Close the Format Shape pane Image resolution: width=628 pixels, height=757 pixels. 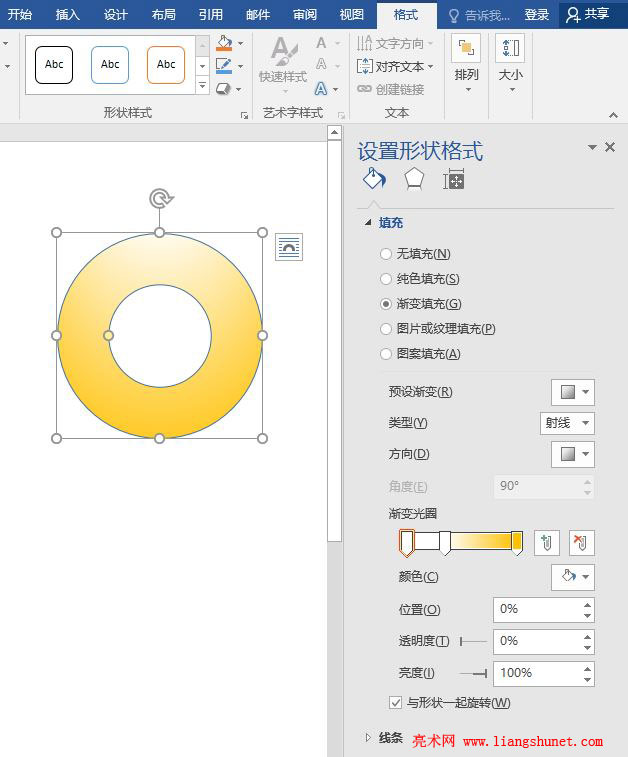click(610, 147)
